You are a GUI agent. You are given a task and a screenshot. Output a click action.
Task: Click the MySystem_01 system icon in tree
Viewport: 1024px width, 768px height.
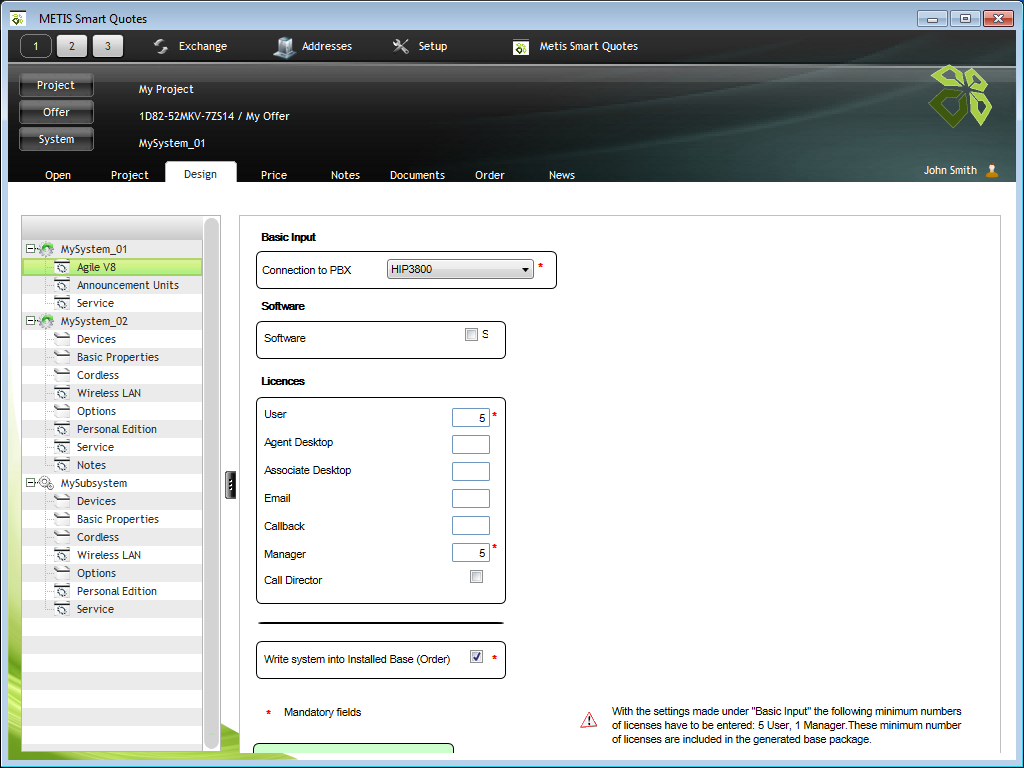click(46, 249)
